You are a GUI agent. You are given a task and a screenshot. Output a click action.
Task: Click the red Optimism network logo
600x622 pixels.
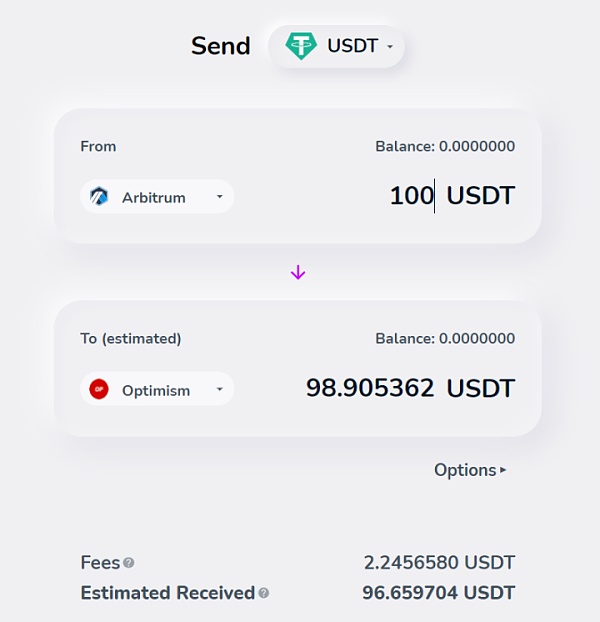click(x=99, y=390)
